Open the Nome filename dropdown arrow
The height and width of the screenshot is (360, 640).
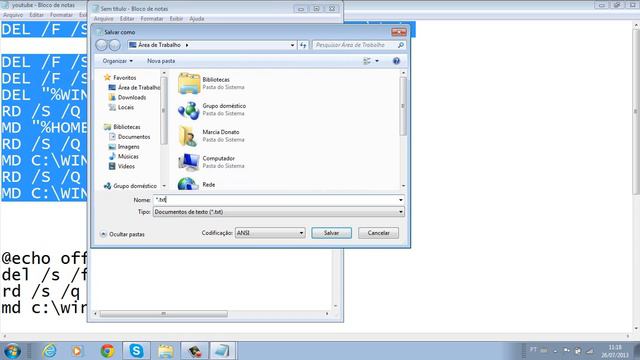point(400,200)
